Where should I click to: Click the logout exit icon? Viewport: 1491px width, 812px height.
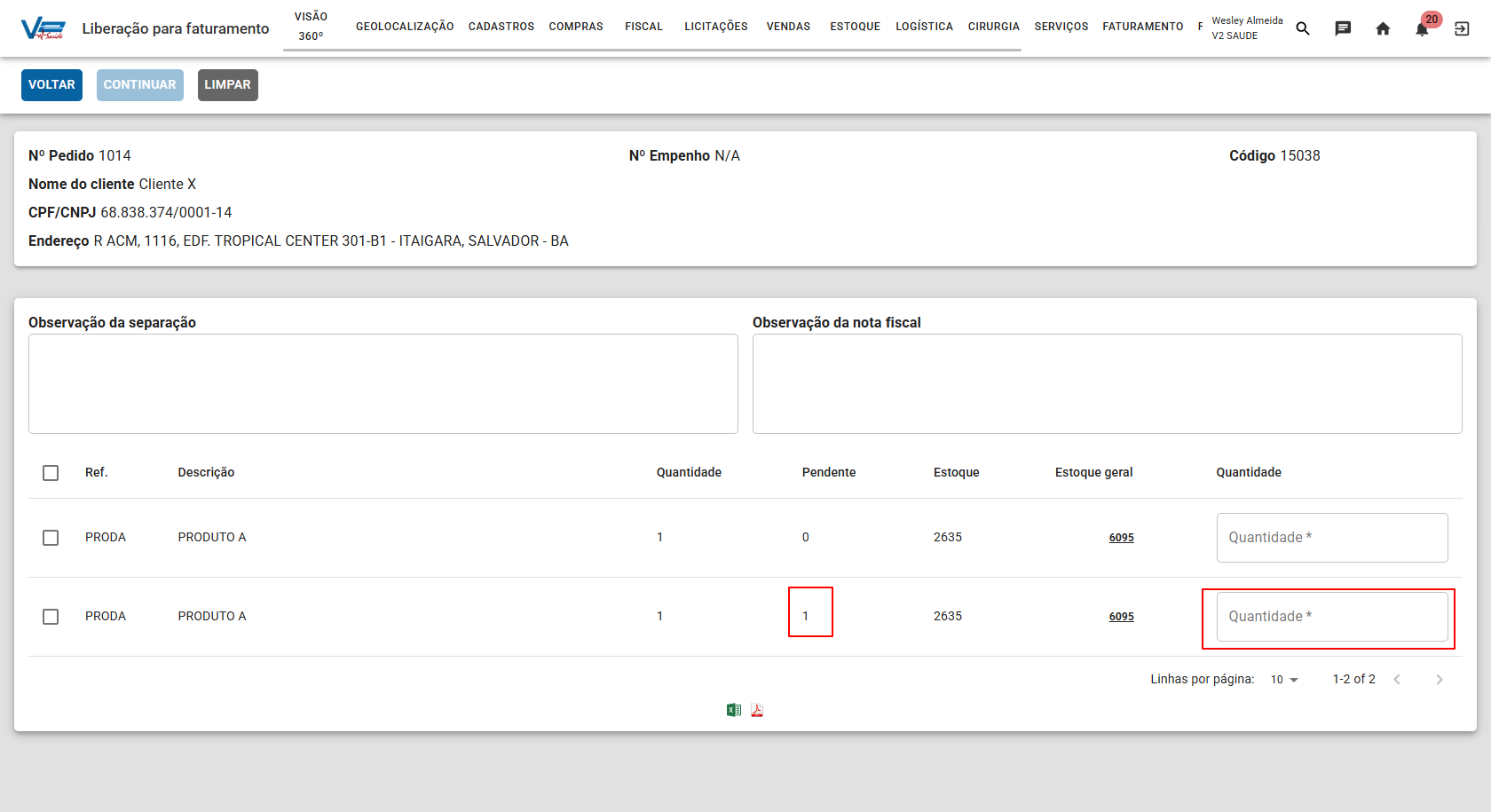(1462, 28)
